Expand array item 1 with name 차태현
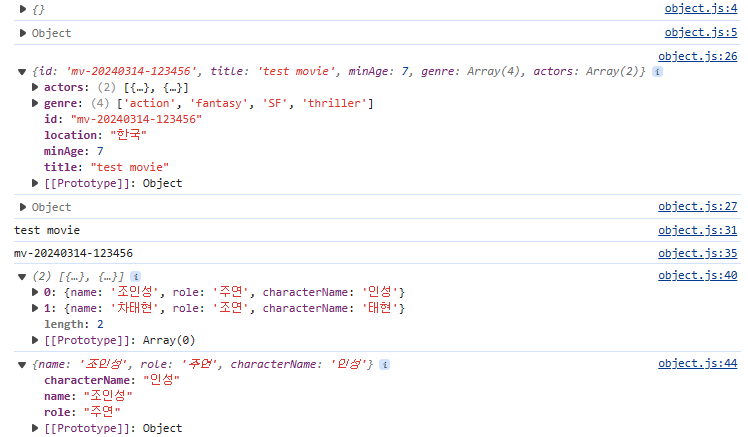 [x=35, y=308]
